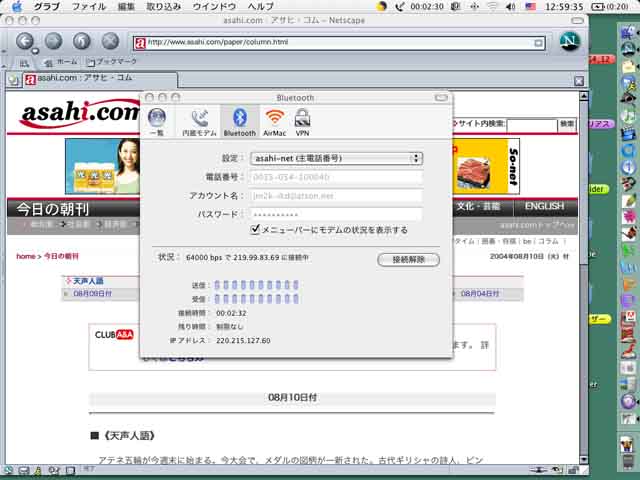
Task: Click the battery status menu item
Action: pyautogui.click(x=610, y=7)
